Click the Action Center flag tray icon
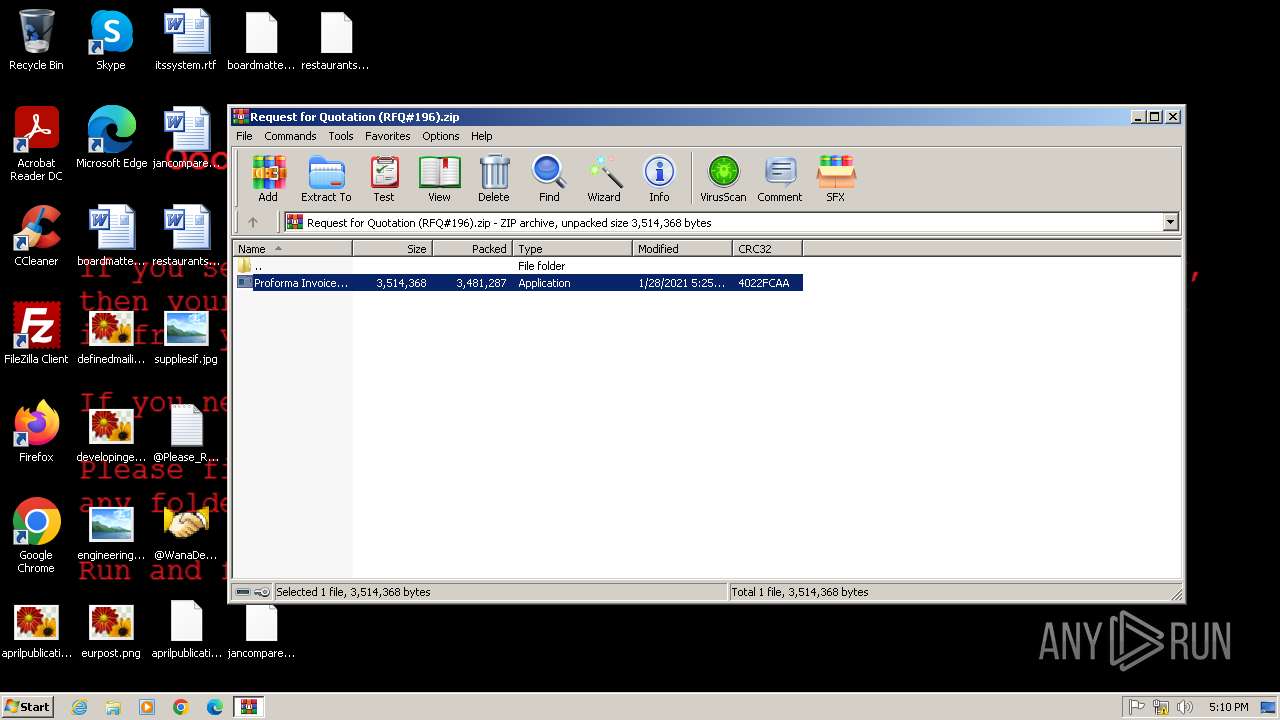The image size is (1280, 720). (x=1137, y=707)
